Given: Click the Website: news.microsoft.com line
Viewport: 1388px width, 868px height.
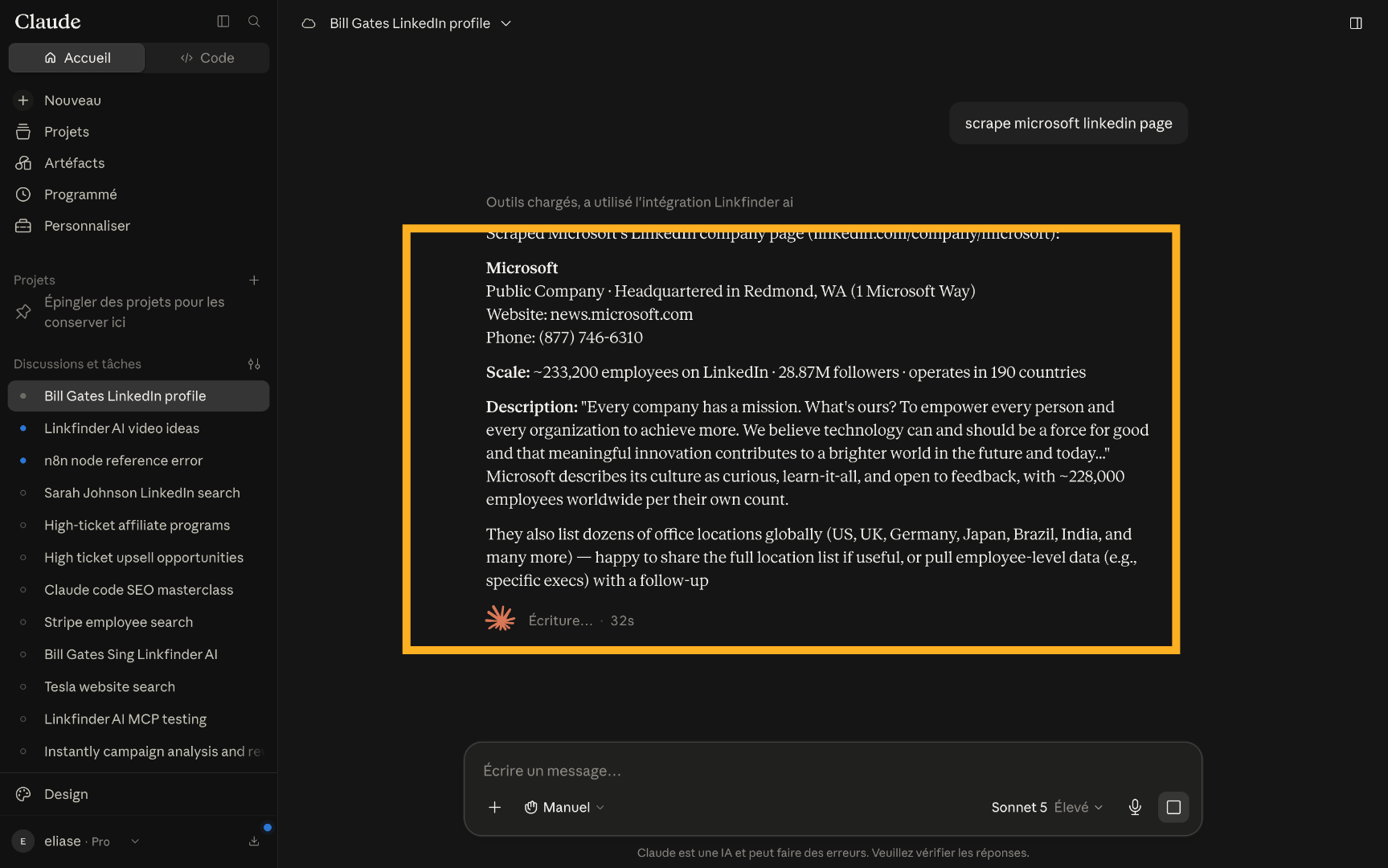Looking at the screenshot, I should pyautogui.click(x=589, y=314).
